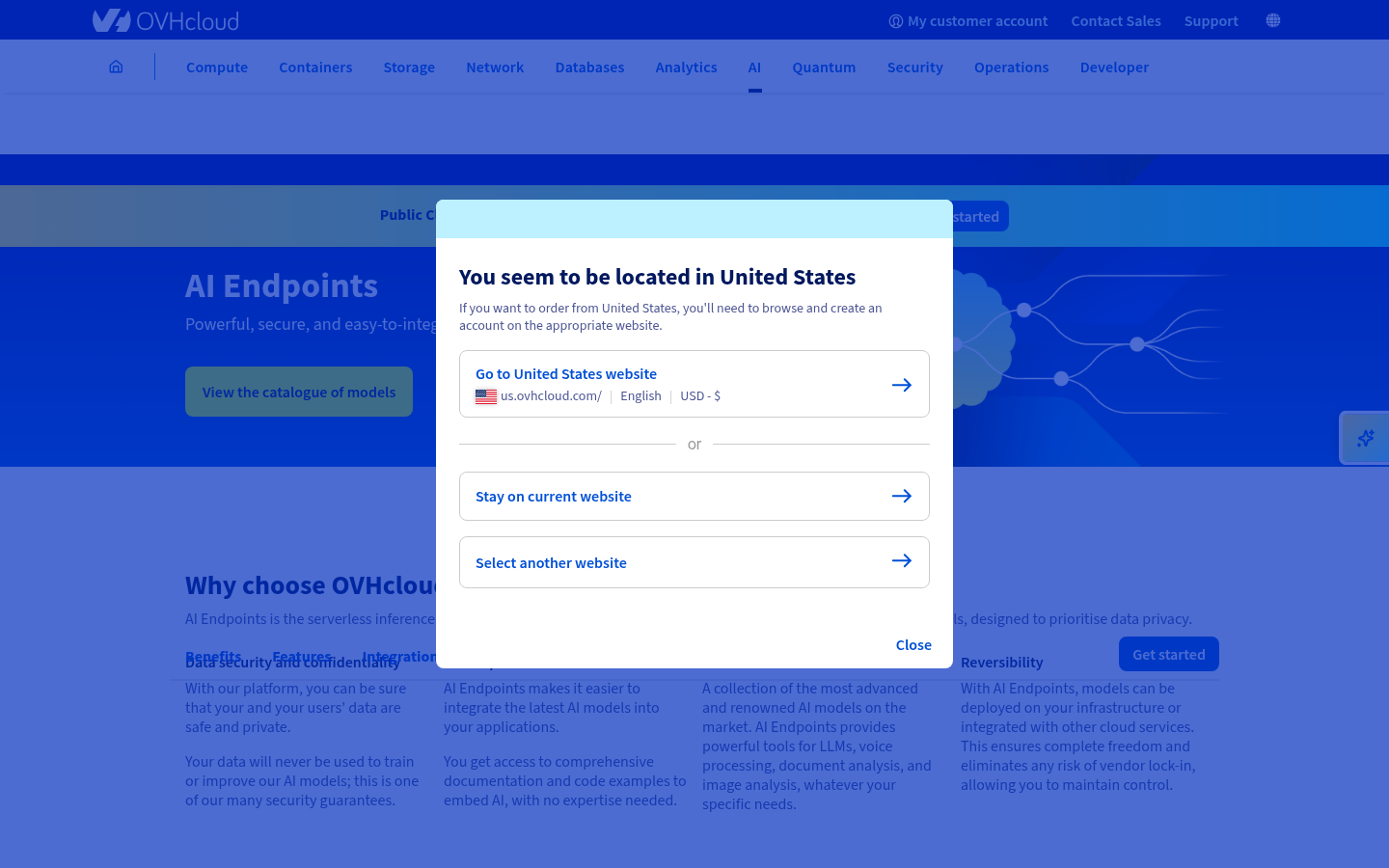Viewport: 1389px width, 868px height.
Task: Open My customer account
Action: [968, 21]
